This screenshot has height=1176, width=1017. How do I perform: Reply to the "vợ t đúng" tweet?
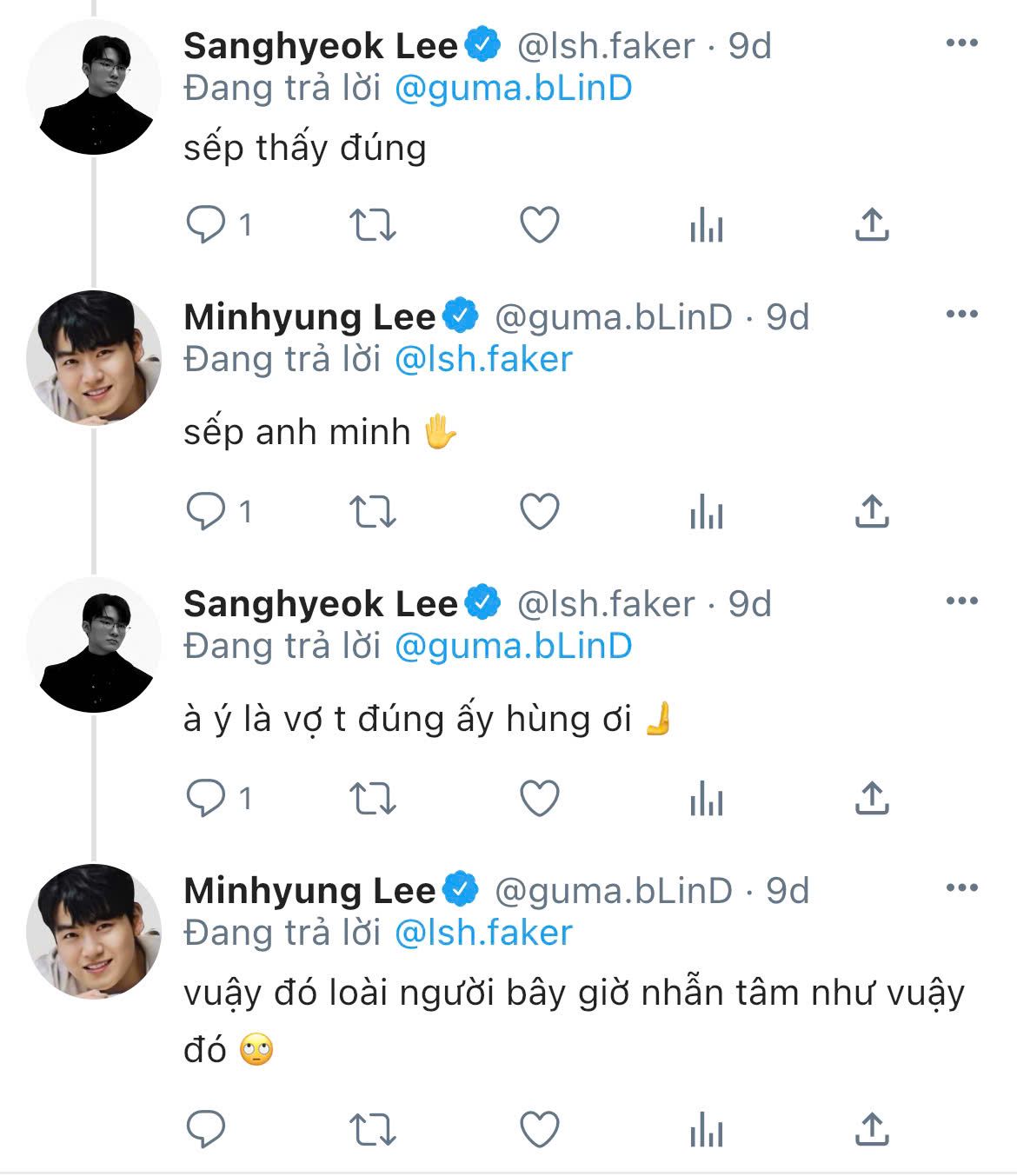(207, 798)
